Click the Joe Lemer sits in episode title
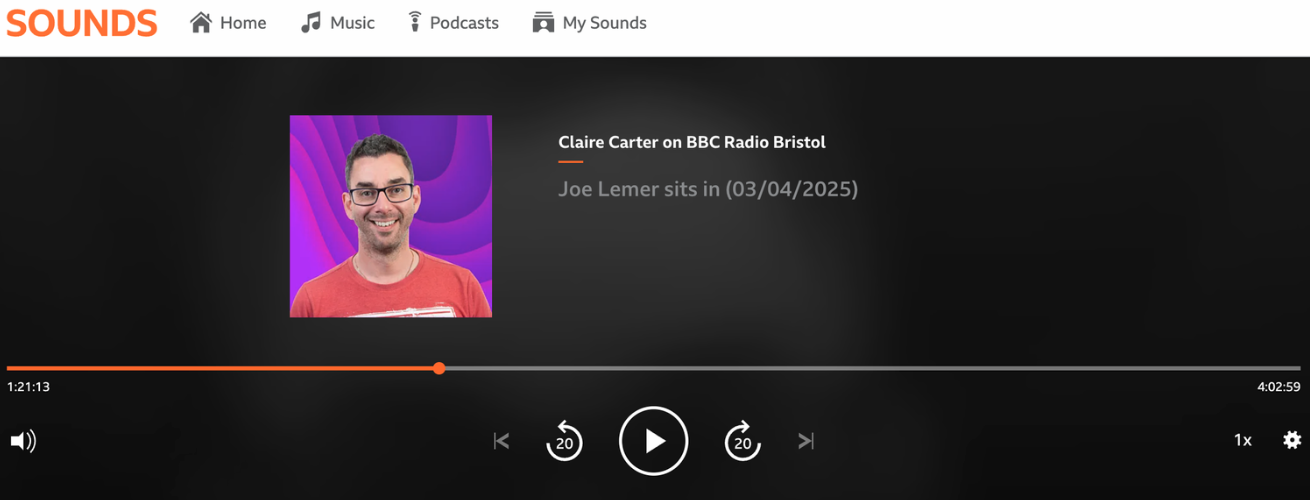Viewport: 1310px width, 500px height. (x=708, y=188)
